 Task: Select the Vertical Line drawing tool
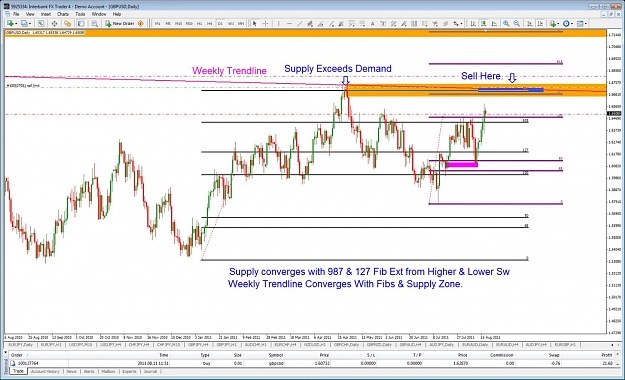coord(279,24)
